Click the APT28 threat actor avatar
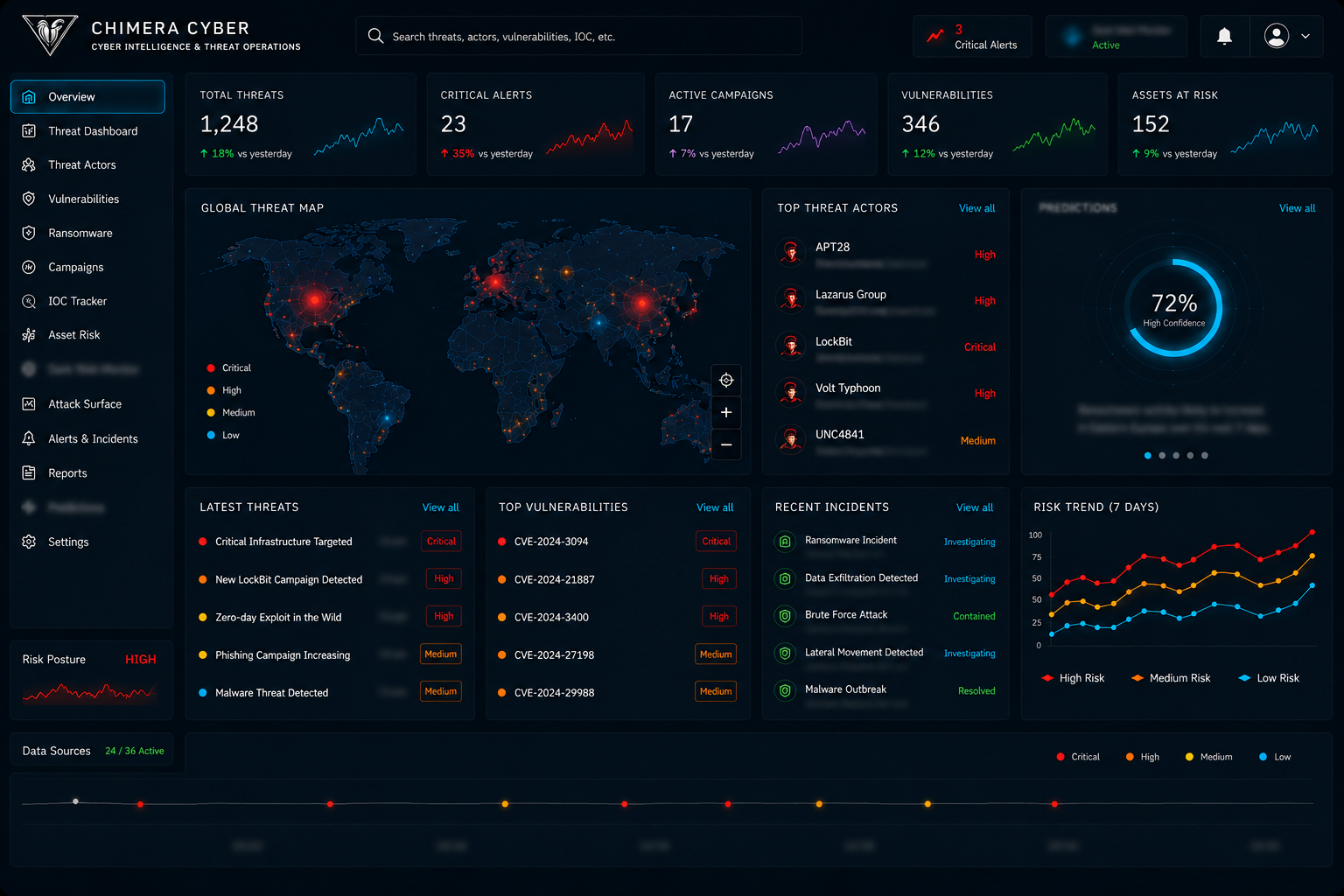The height and width of the screenshot is (896, 1344). tap(791, 253)
